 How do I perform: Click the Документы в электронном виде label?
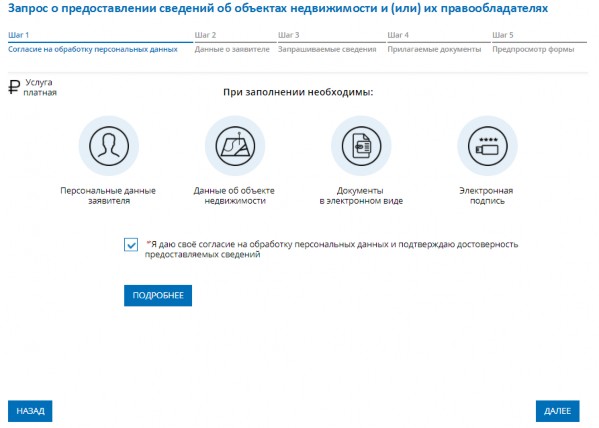361,196
